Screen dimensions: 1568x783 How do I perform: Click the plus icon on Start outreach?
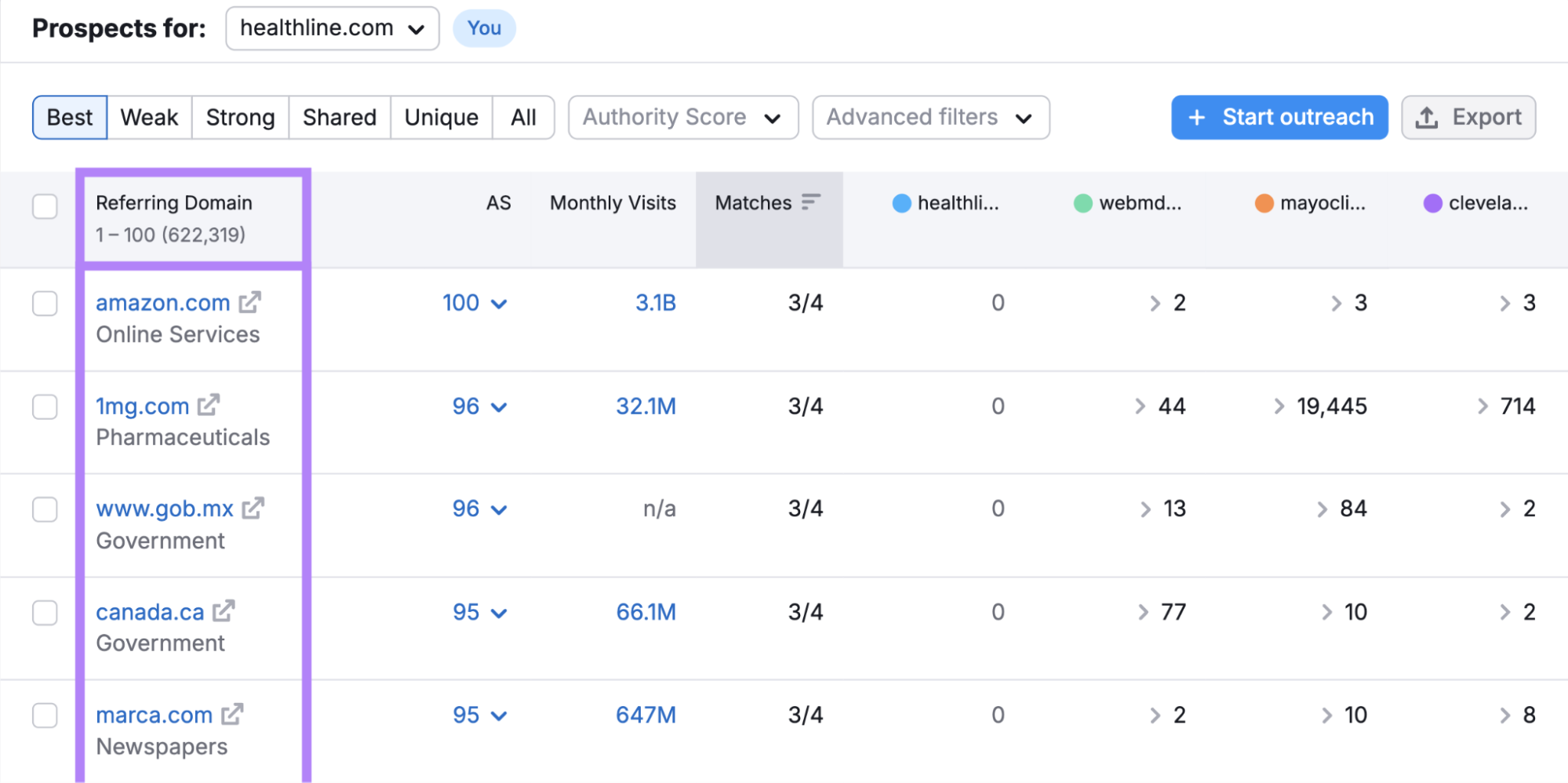tap(1196, 118)
